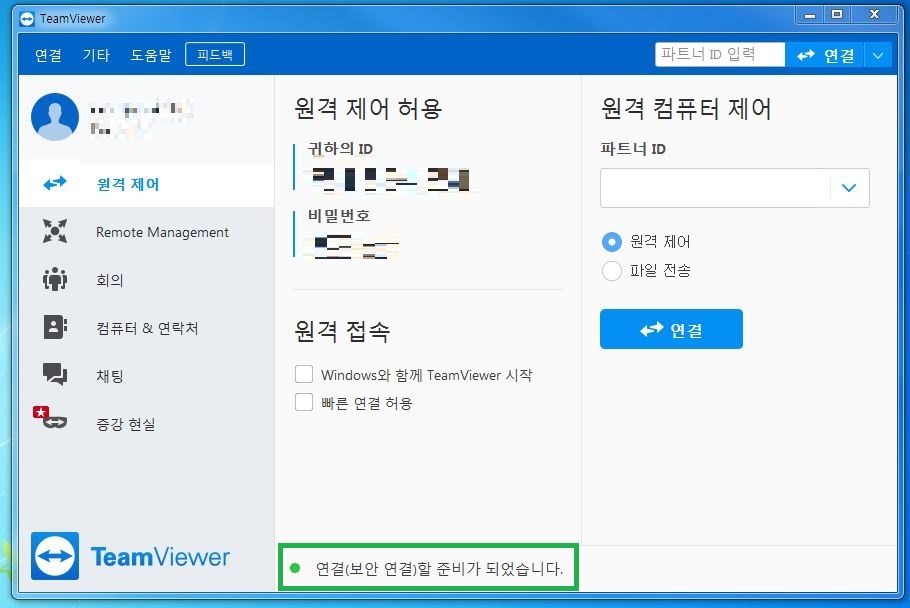Click the 원격 제어 arrows icon in sidebar
The height and width of the screenshot is (608, 910).
click(x=55, y=184)
